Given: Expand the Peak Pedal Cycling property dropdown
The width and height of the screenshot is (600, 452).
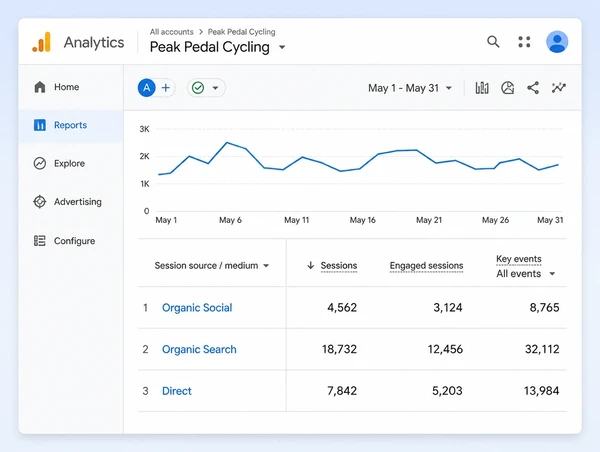Looking at the screenshot, I should pos(282,47).
